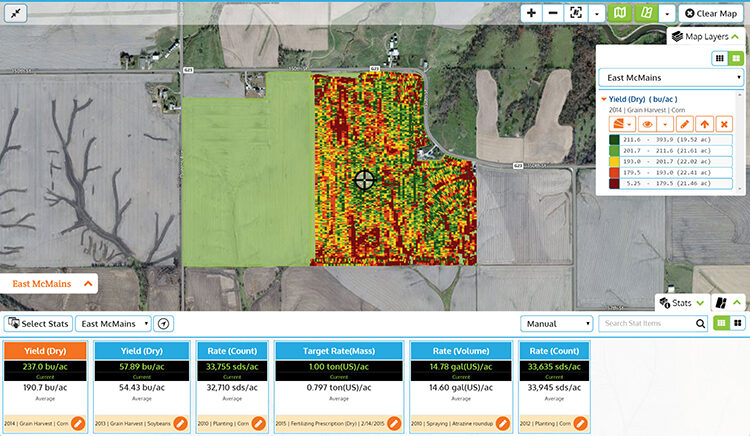Remove the Yield layer with the X icon
The height and width of the screenshot is (436, 750).
pyautogui.click(x=724, y=122)
